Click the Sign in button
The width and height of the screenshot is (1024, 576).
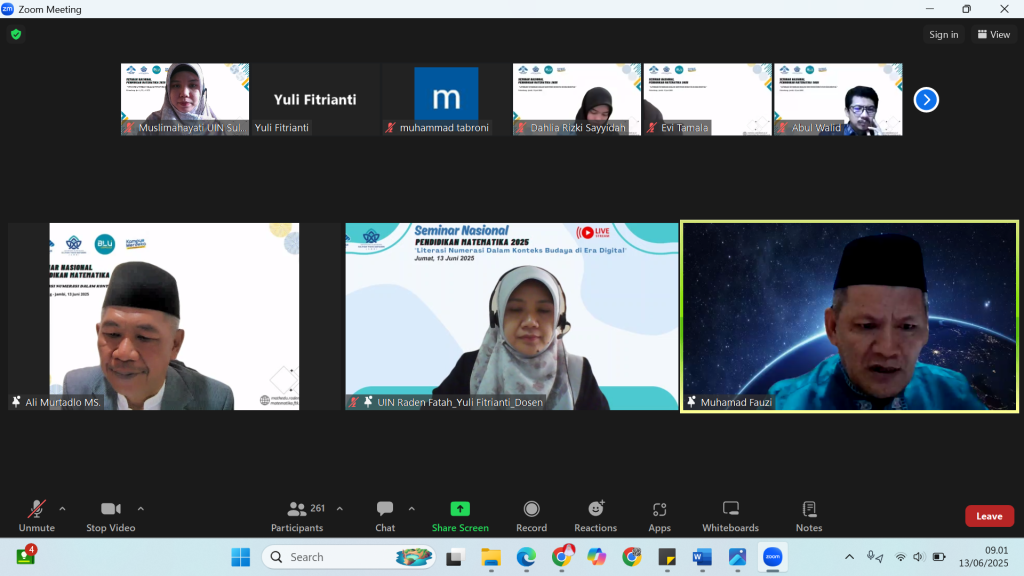943,34
